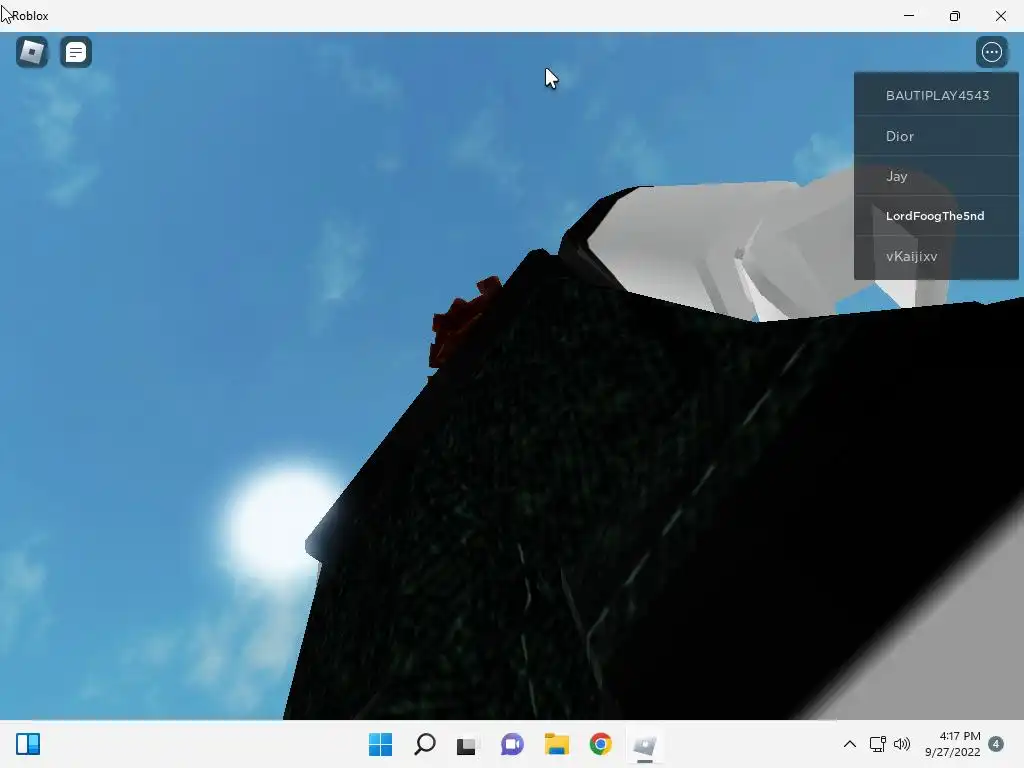Open the three-dots more options button
The width and height of the screenshot is (1024, 768).
(x=991, y=52)
